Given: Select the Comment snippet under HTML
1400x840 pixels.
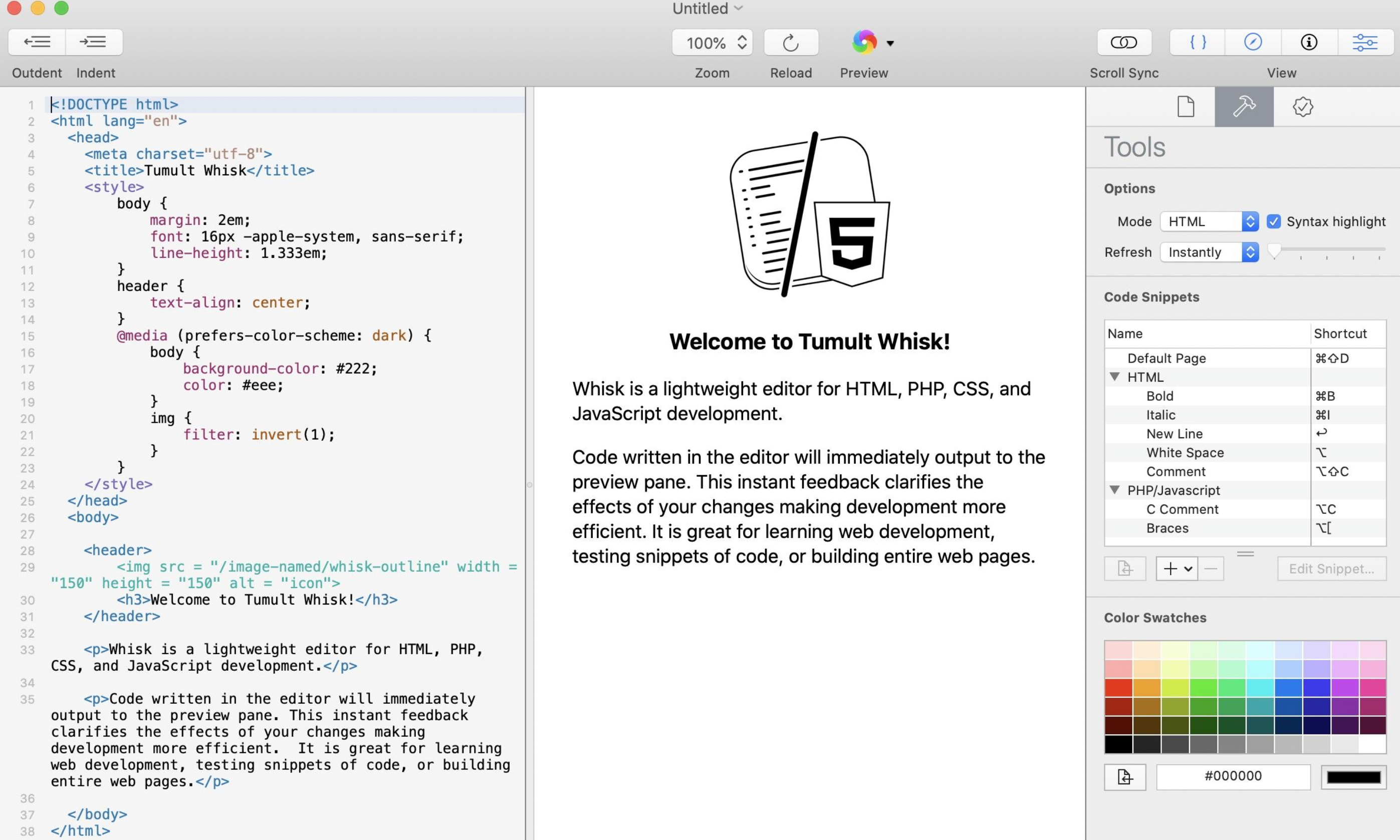Looking at the screenshot, I should coord(1245,471).
